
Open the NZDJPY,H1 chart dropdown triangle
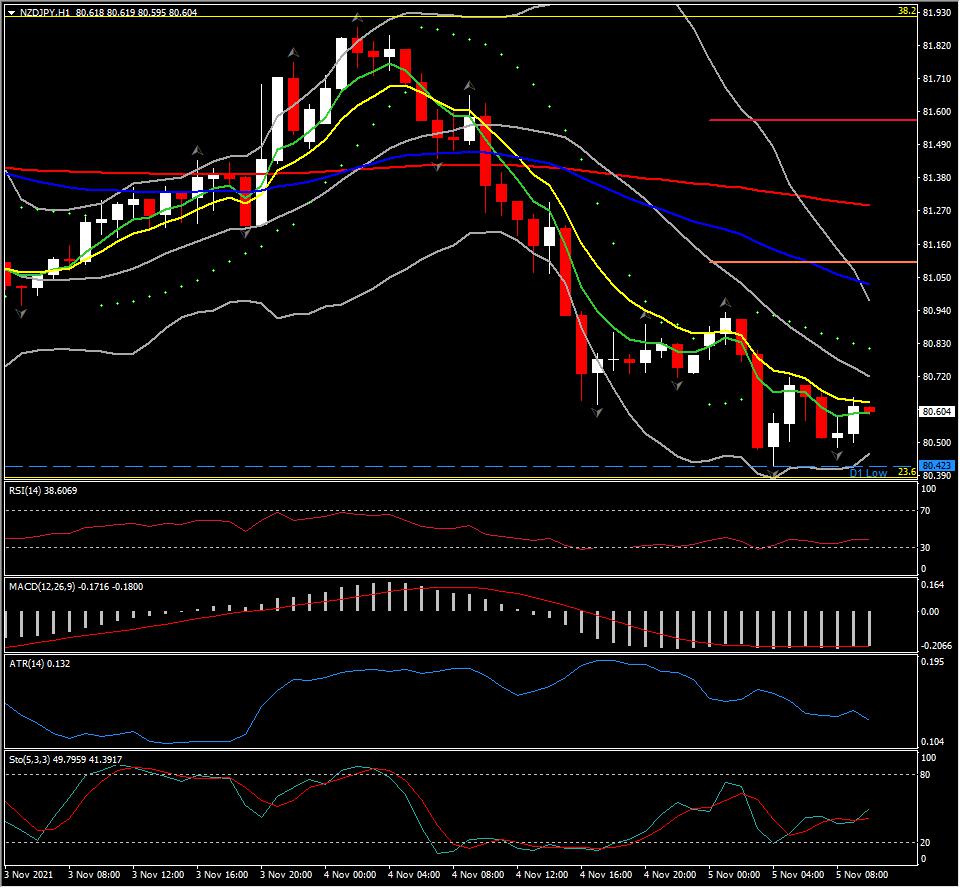(11, 12)
